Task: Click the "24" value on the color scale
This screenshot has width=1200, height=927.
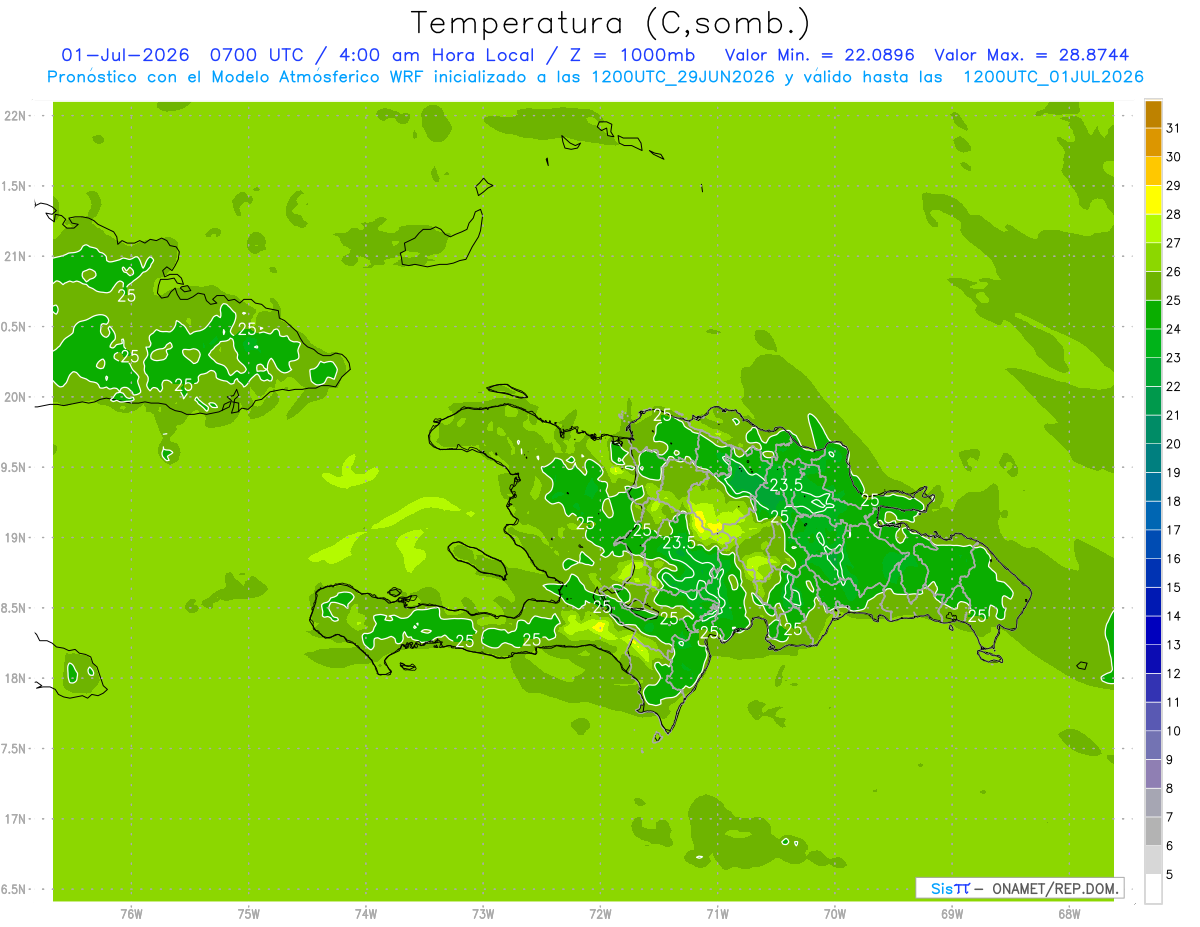Action: click(x=1173, y=329)
